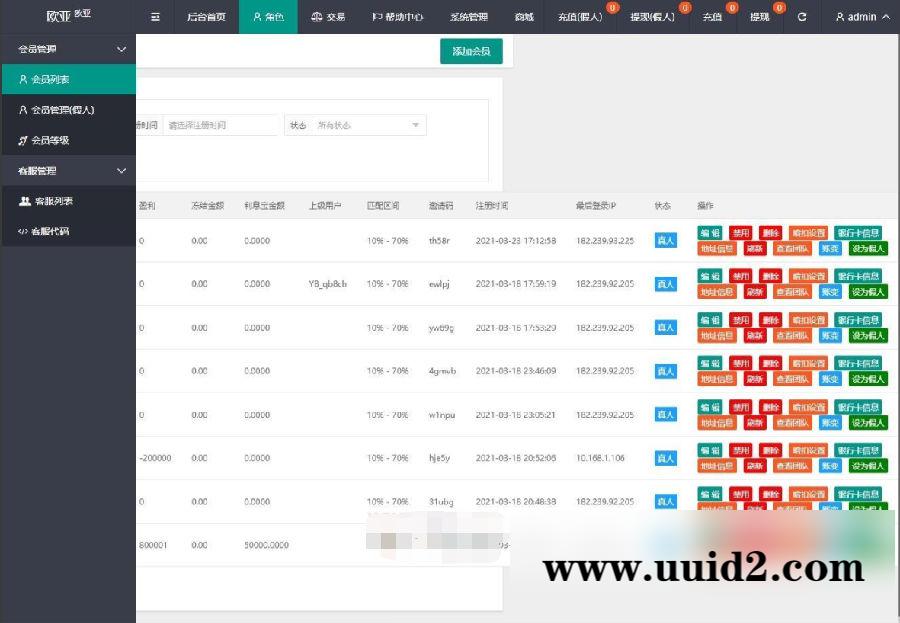Select the 角色 (Role) person icon in top nav
900x623 pixels.
(257, 17)
